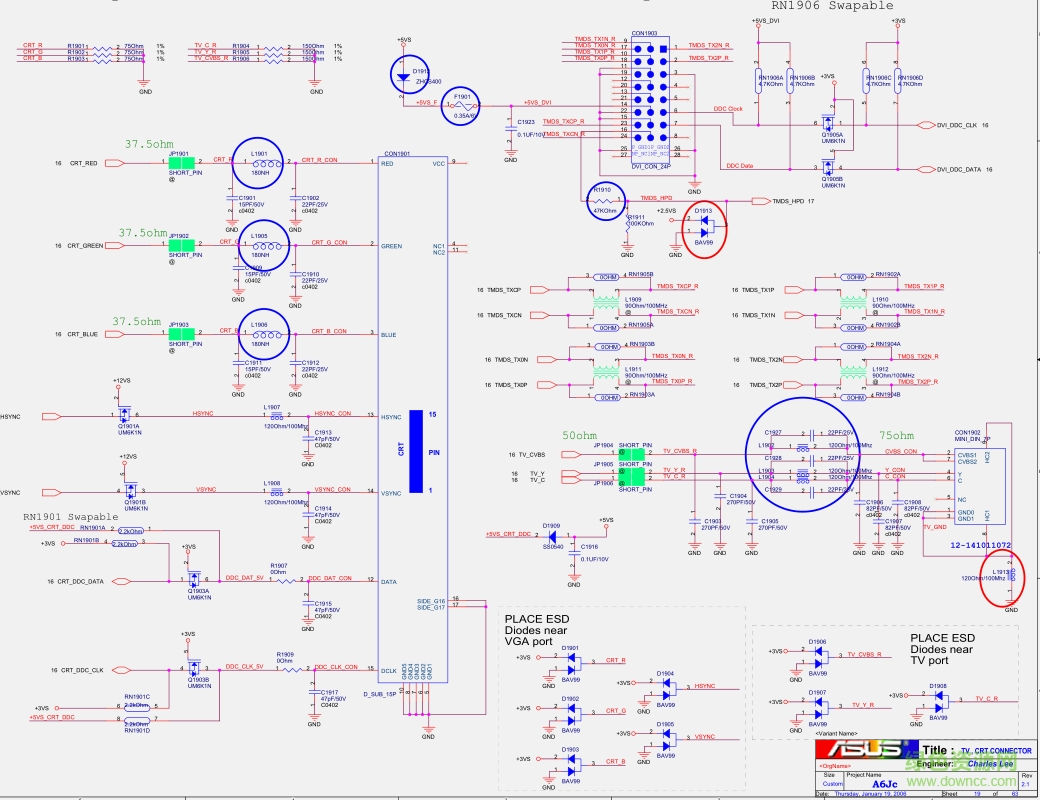Viewport: 1040px width, 800px height.
Task: Select the Q1905A transistor near DVI_DDC_CLK
Action: click(828, 123)
